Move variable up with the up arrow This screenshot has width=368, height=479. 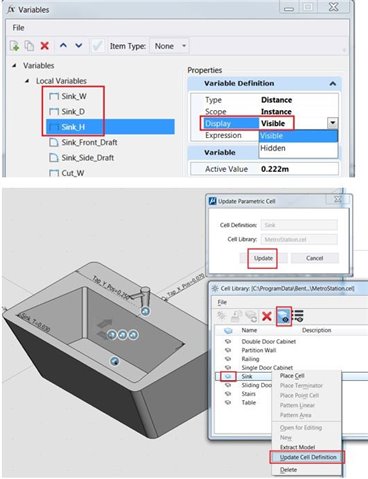point(63,45)
